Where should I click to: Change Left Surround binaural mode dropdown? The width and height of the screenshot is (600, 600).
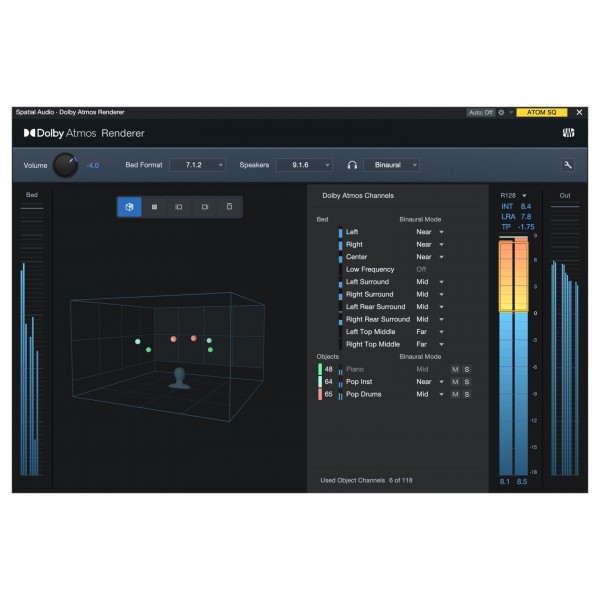[x=430, y=282]
